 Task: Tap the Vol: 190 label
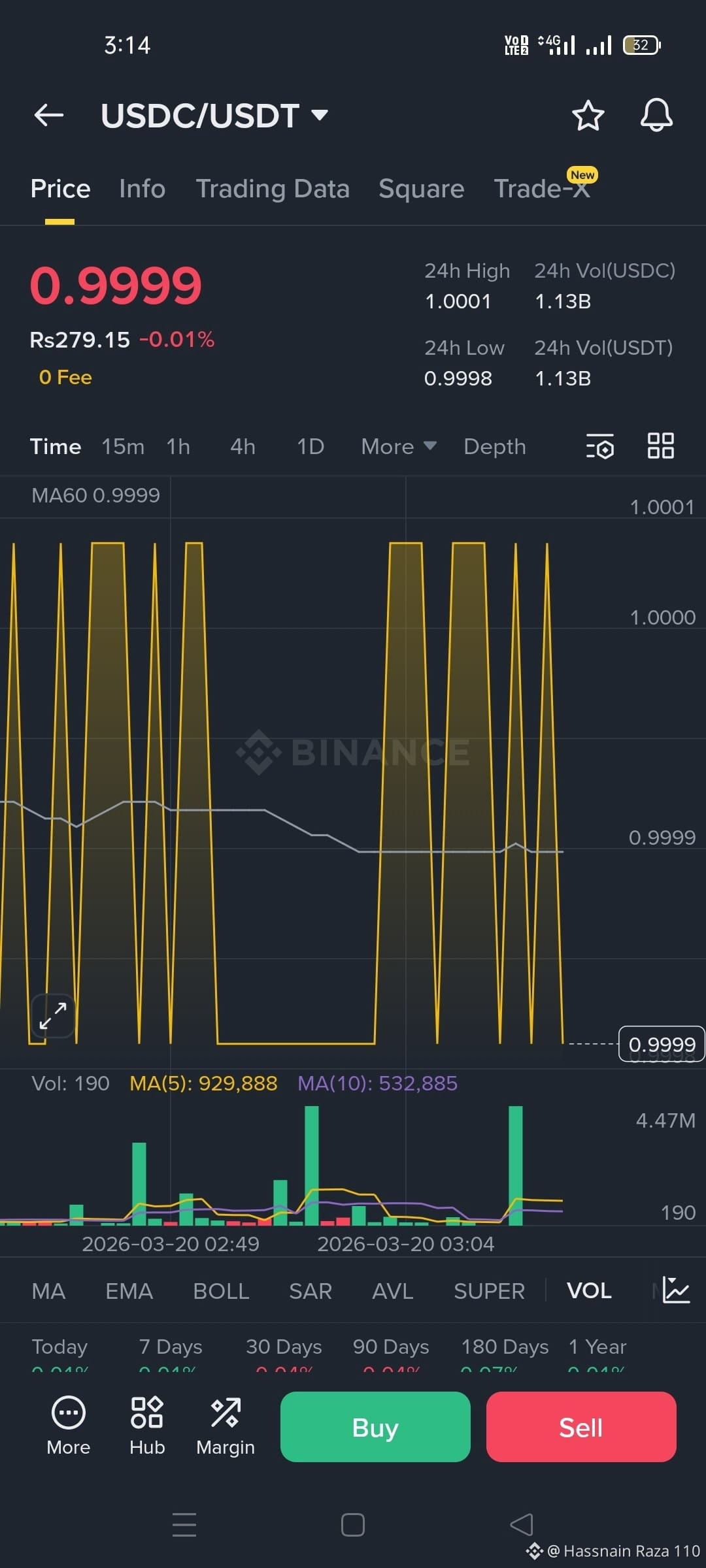(x=70, y=1083)
